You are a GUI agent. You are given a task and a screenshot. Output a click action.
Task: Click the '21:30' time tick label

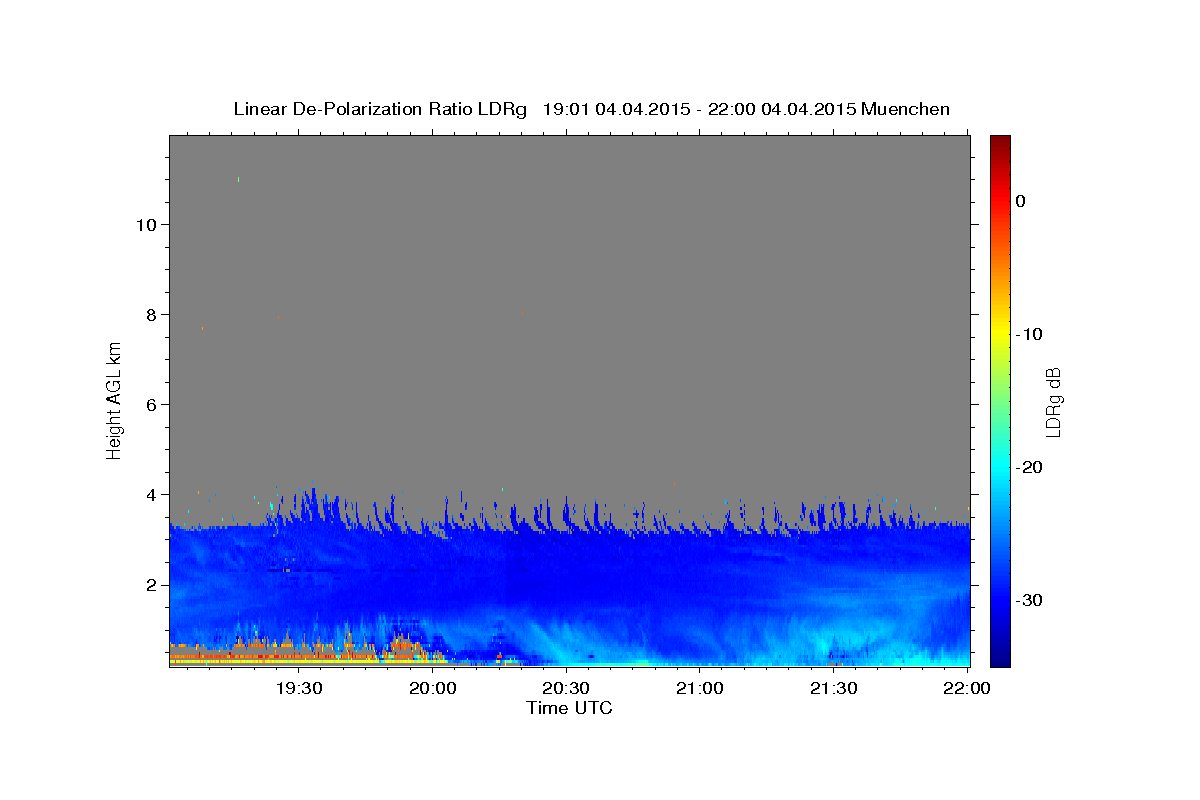tap(833, 689)
